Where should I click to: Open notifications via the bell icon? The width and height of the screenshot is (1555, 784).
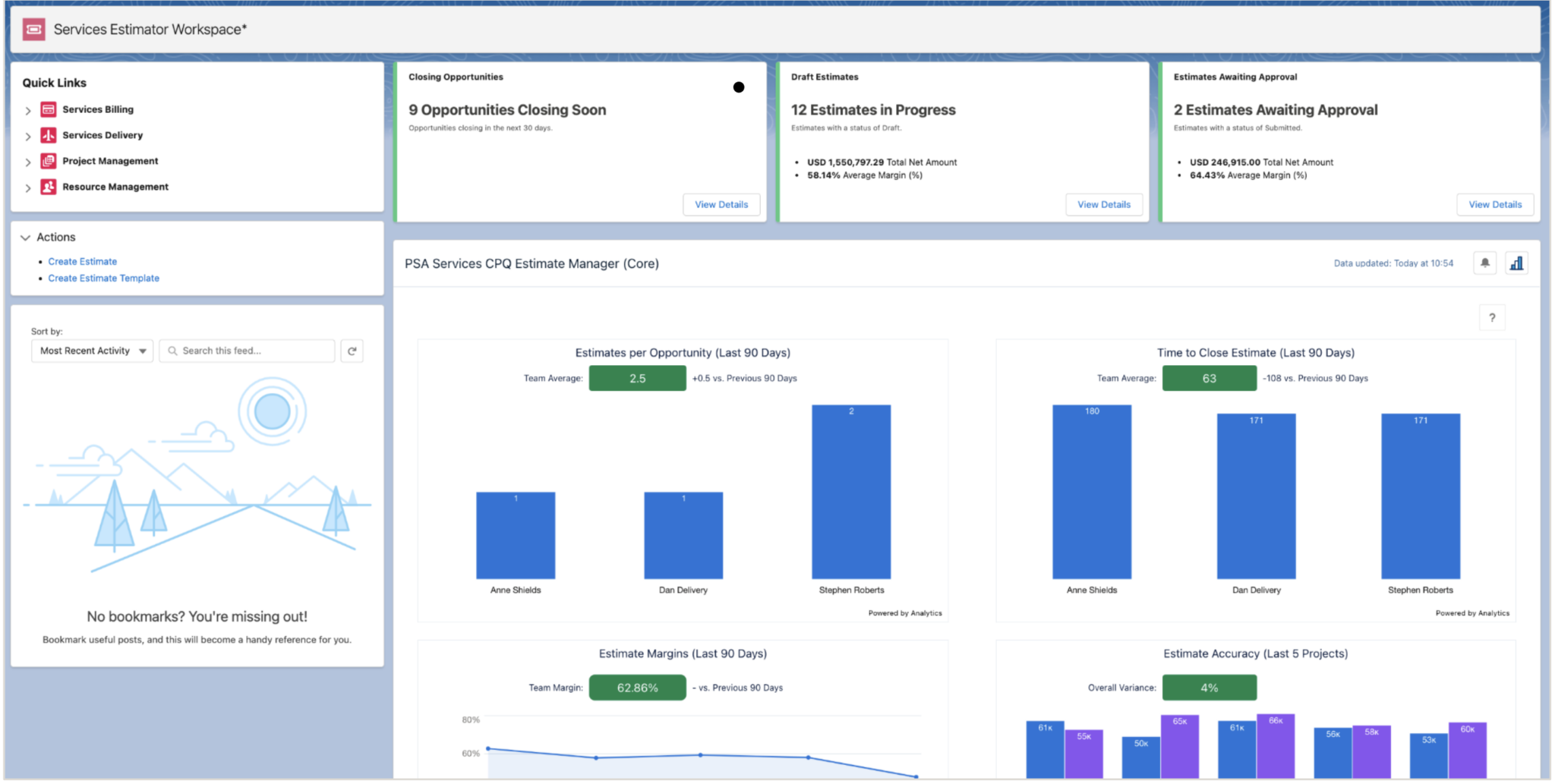pos(1486,263)
